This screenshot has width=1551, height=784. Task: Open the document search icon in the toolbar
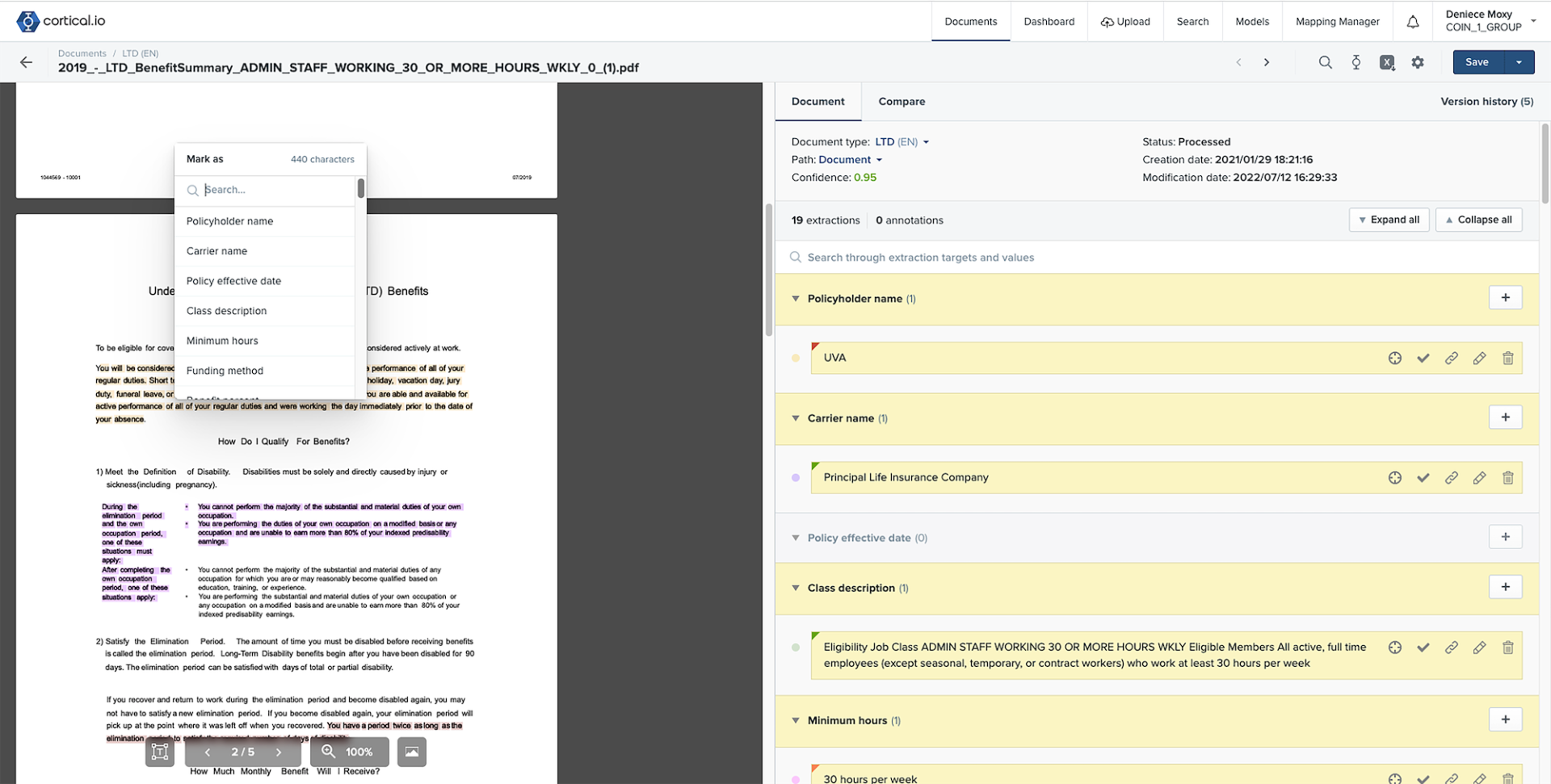click(1325, 62)
